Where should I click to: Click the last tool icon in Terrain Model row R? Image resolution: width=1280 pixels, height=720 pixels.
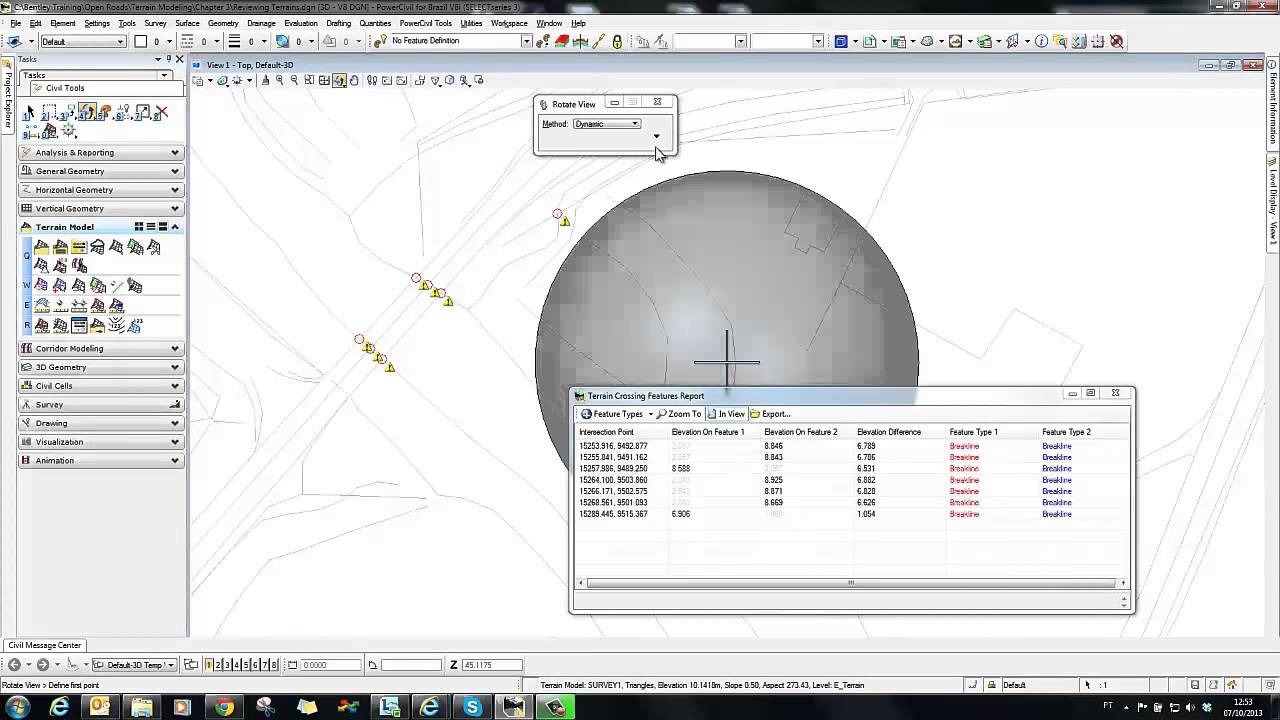[x=135, y=325]
